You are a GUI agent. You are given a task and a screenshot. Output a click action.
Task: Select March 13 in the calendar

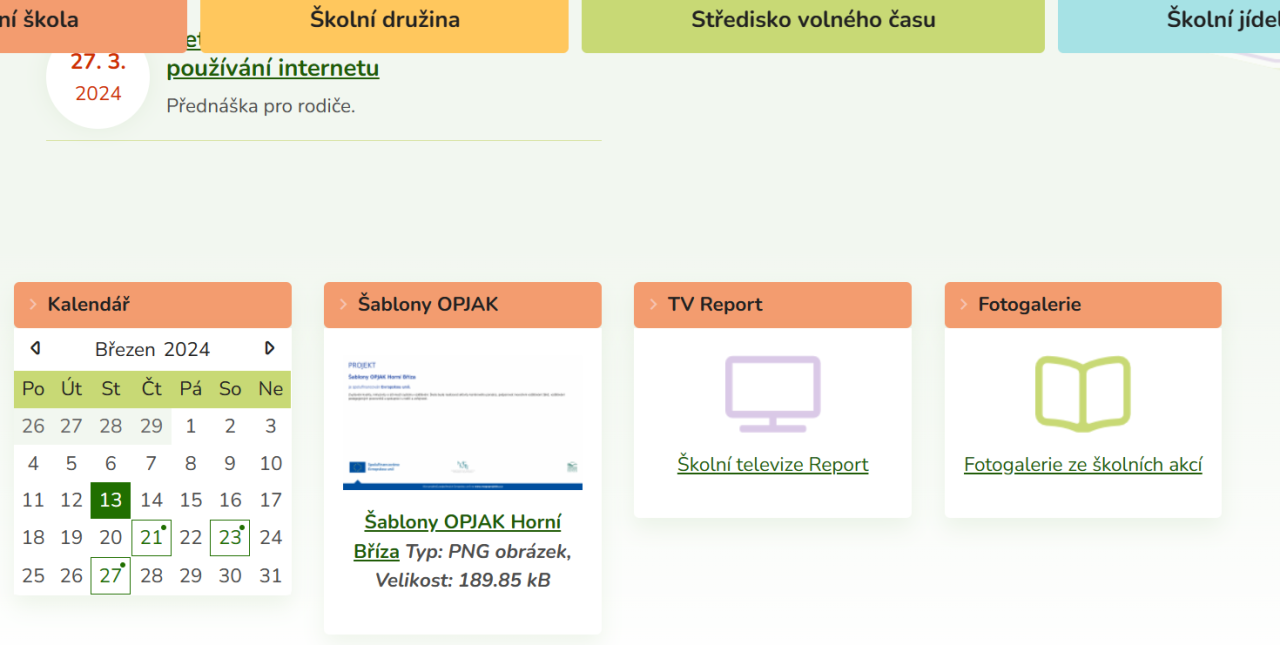110,500
